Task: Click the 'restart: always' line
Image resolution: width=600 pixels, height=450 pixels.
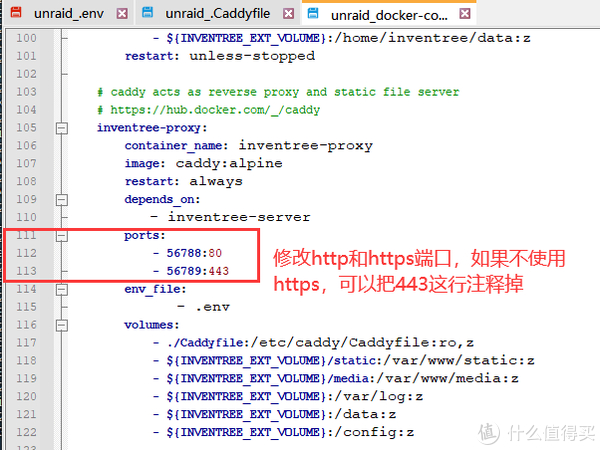Action: pyautogui.click(x=184, y=181)
